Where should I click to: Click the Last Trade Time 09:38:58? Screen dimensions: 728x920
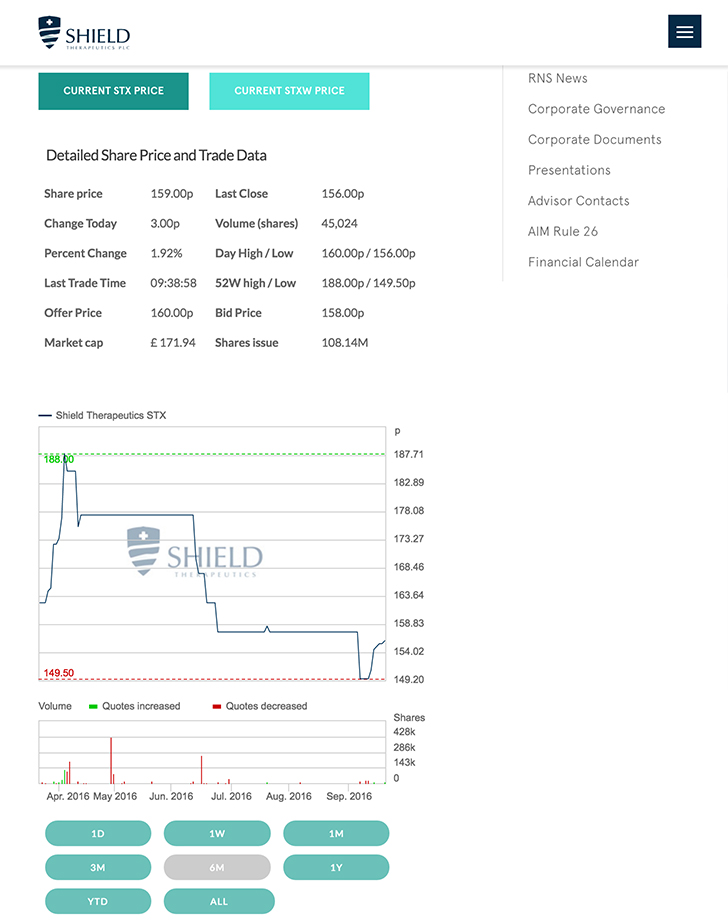coord(173,283)
